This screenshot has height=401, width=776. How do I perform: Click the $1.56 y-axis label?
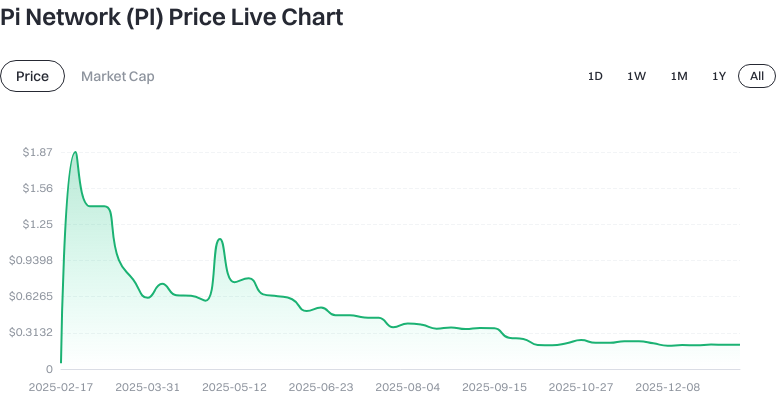point(38,188)
